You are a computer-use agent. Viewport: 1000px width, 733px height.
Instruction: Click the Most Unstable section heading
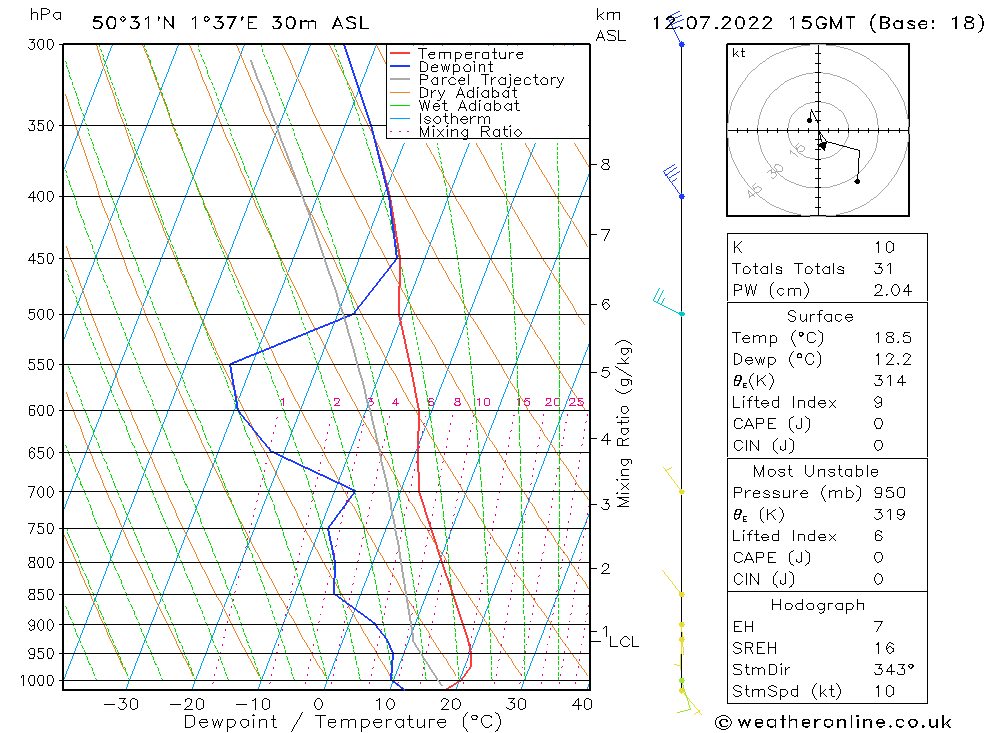[x=816, y=471]
